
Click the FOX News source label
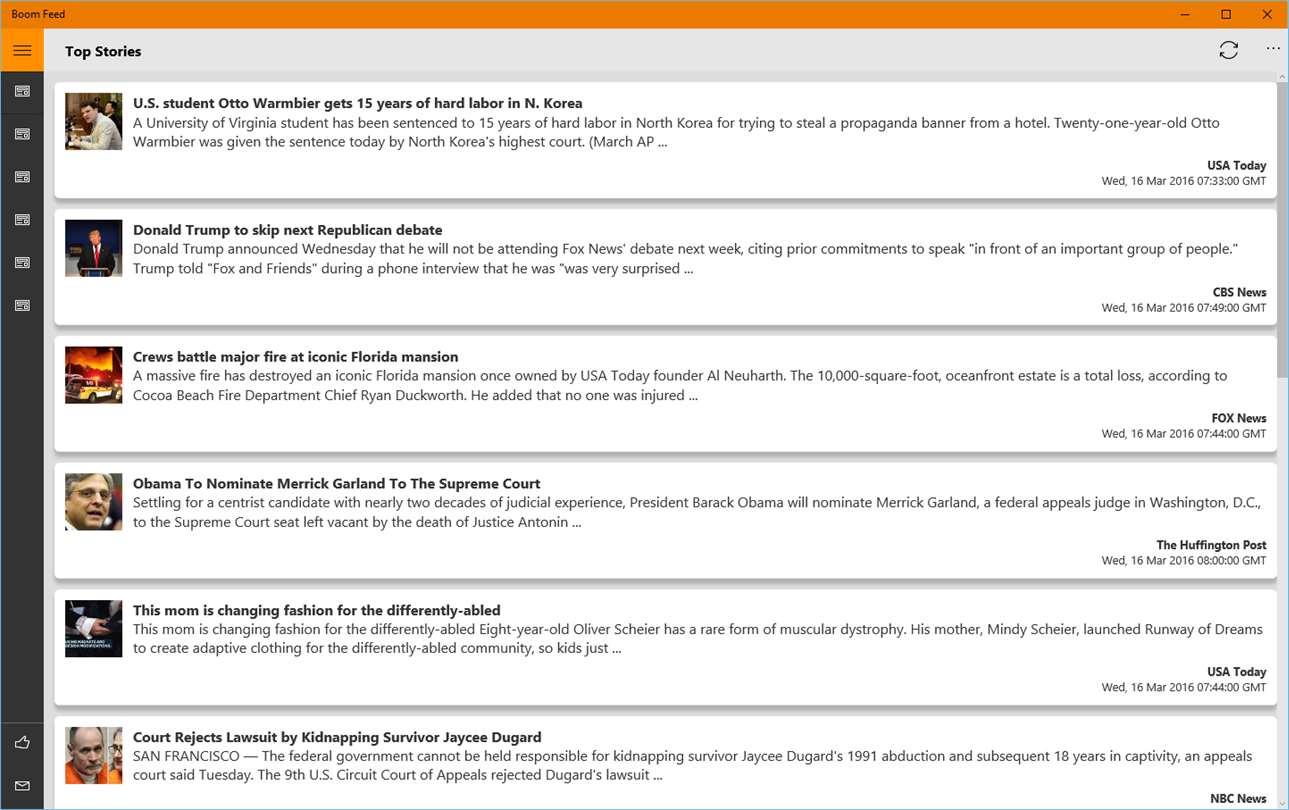1239,419
